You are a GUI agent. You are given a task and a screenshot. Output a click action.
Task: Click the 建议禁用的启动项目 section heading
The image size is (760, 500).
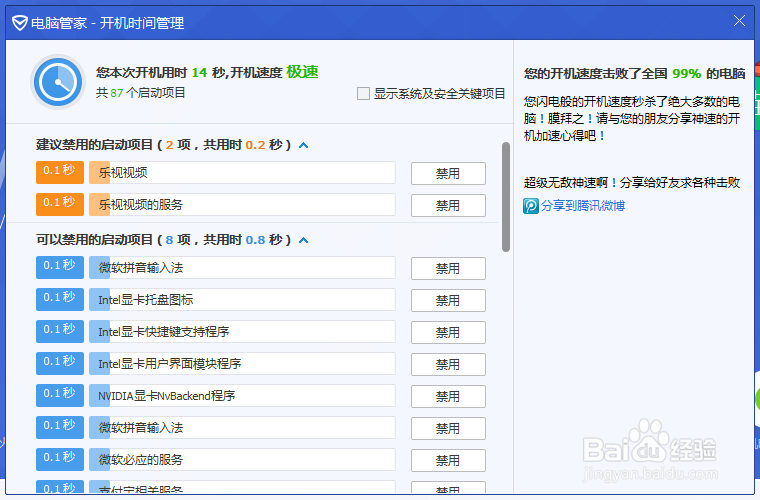click(163, 145)
